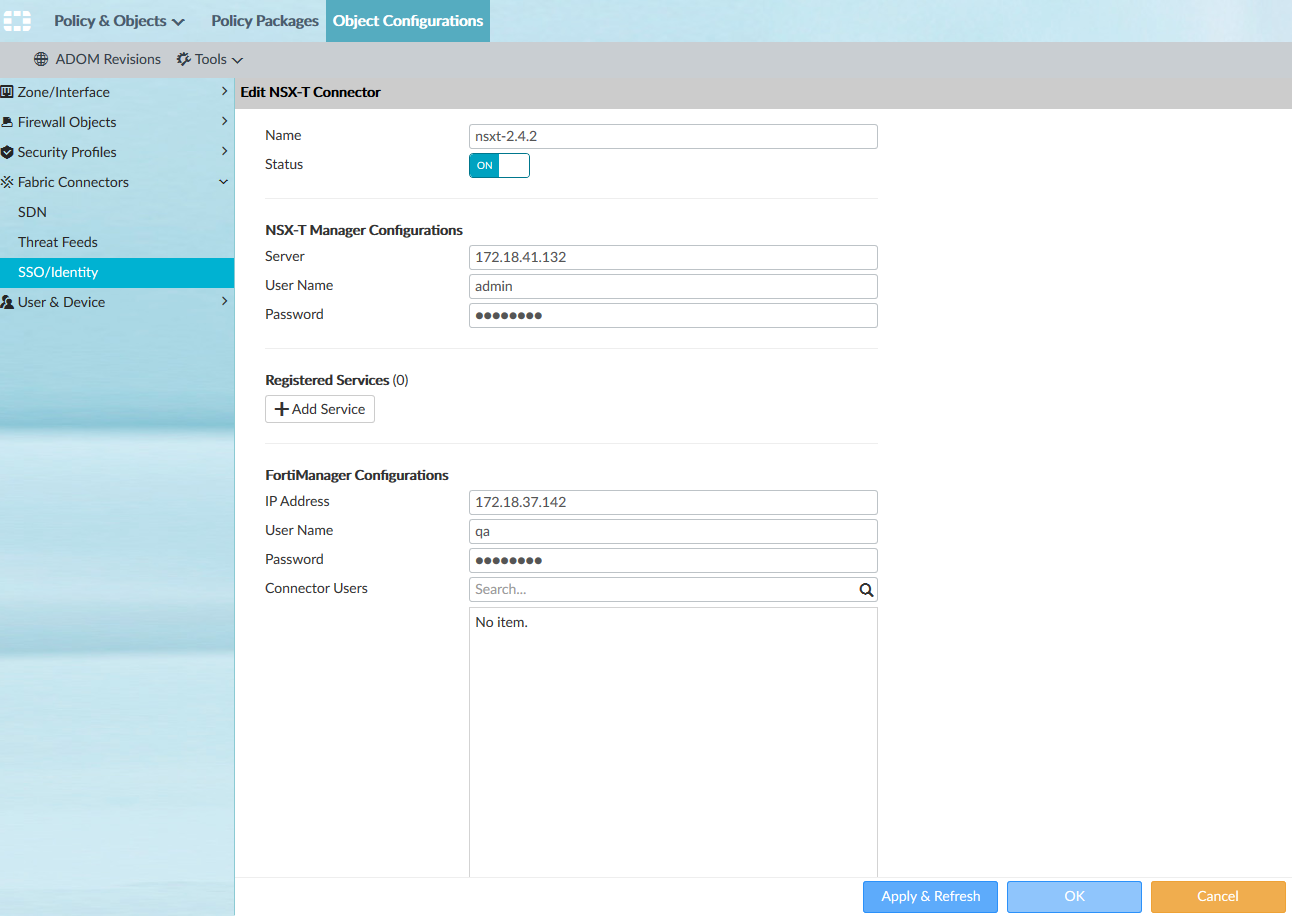Click the ADOM Revisions globe icon
Image resolution: width=1292 pixels, height=916 pixels.
pyautogui.click(x=41, y=59)
